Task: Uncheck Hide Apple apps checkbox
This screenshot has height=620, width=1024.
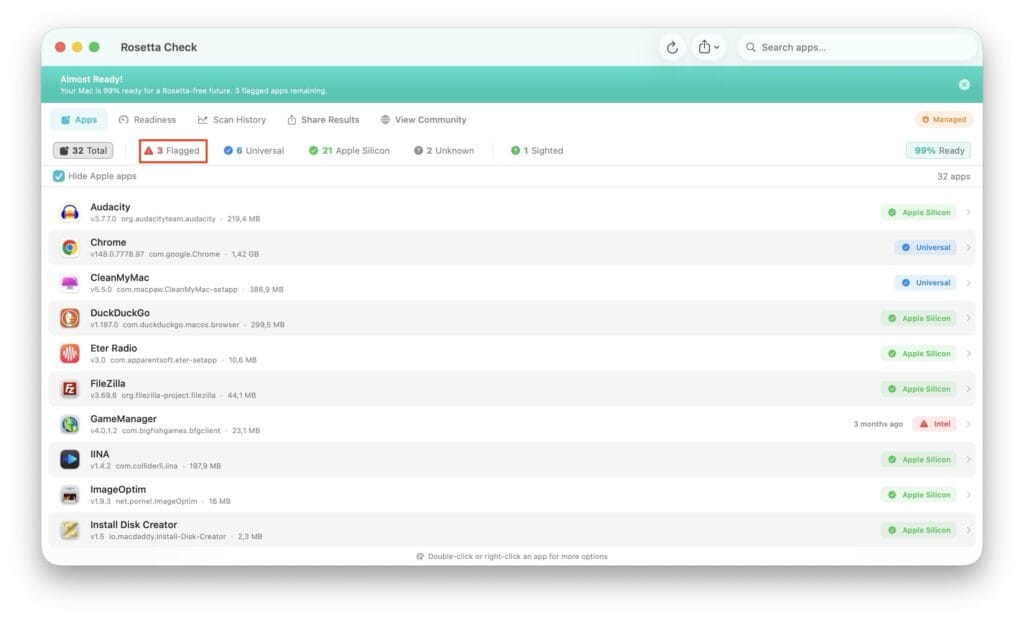Action: (x=59, y=176)
